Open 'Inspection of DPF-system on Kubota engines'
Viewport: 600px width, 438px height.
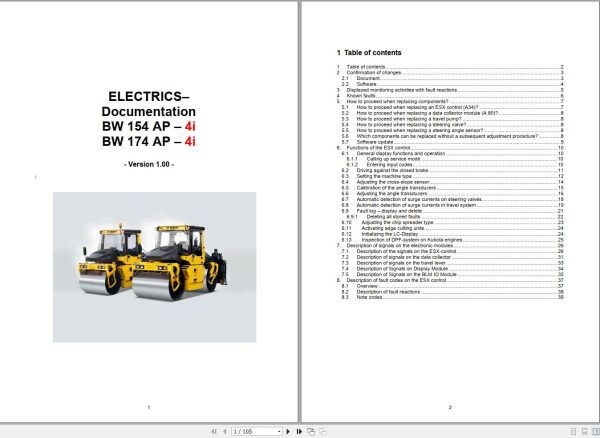pyautogui.click(x=452, y=240)
